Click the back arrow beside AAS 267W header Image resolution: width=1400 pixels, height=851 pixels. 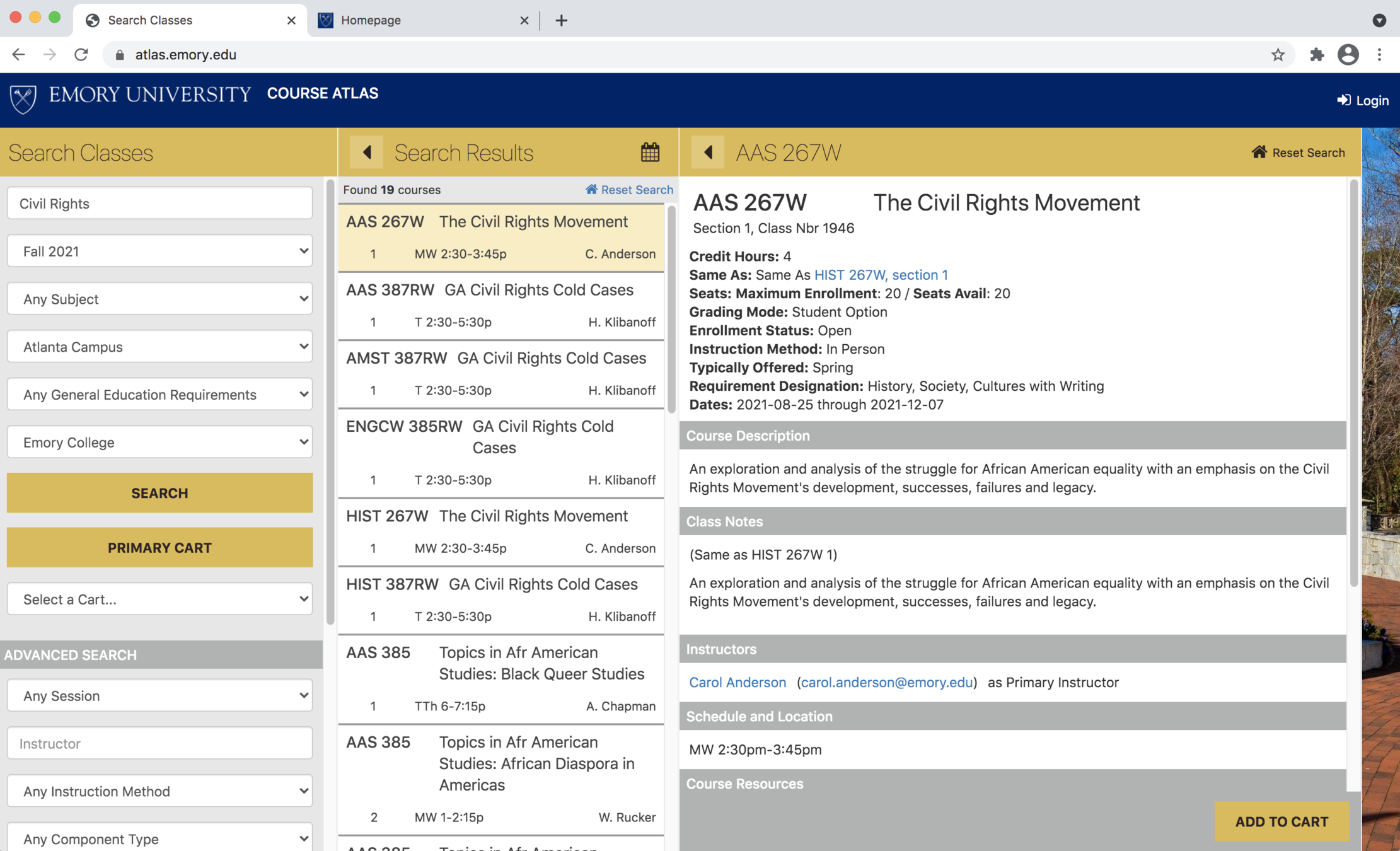point(708,152)
